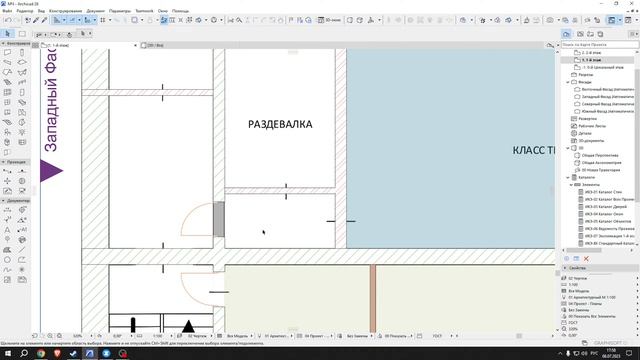Select the Arrow selection tool
The image size is (640, 360).
[x=7, y=33]
